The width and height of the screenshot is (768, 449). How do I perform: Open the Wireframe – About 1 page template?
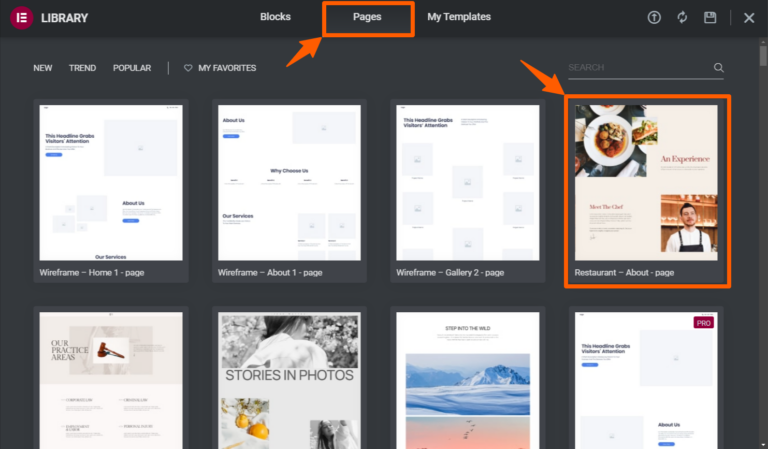[x=289, y=182]
